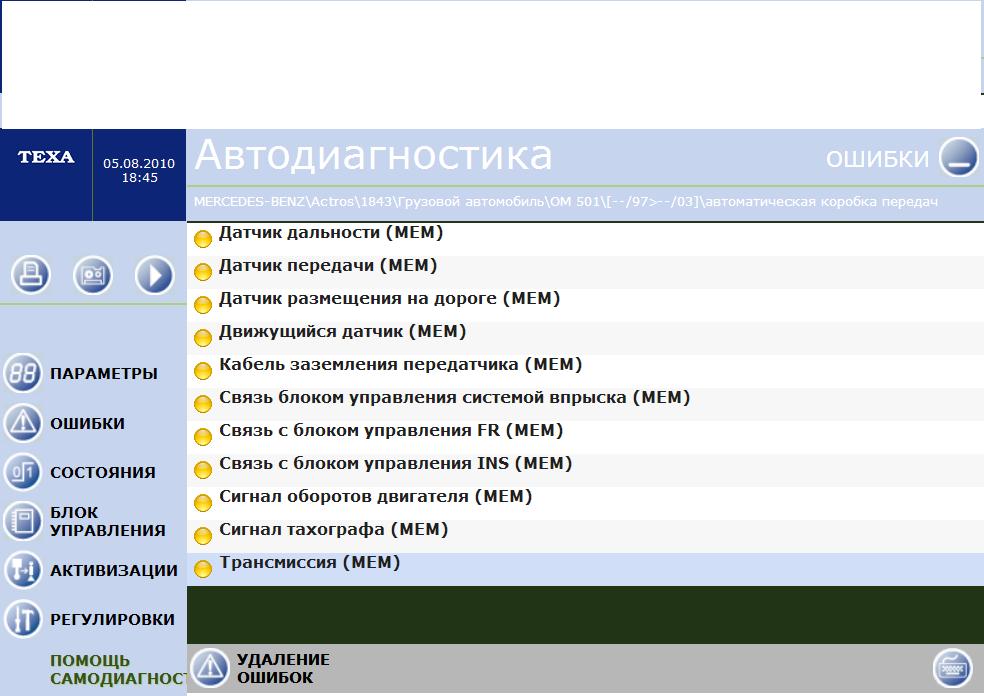Click yellow indicator for Трансмиссия

[203, 569]
